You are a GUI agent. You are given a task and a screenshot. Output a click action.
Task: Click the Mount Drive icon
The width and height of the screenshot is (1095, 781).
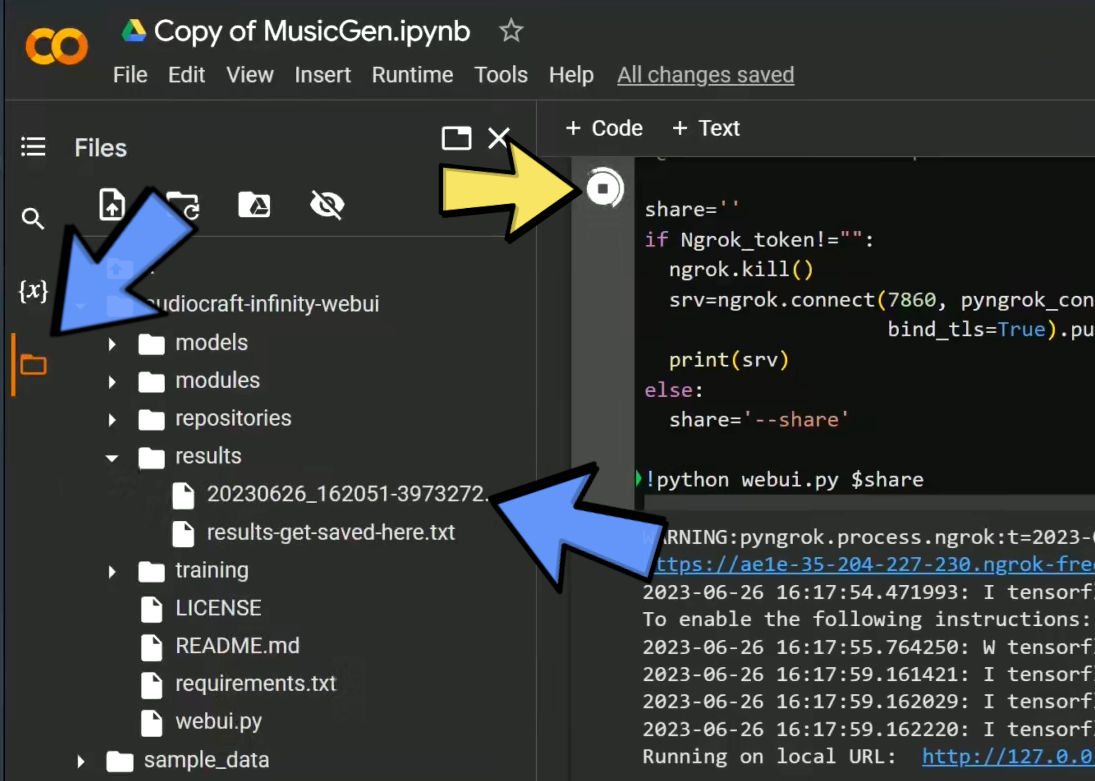[254, 205]
